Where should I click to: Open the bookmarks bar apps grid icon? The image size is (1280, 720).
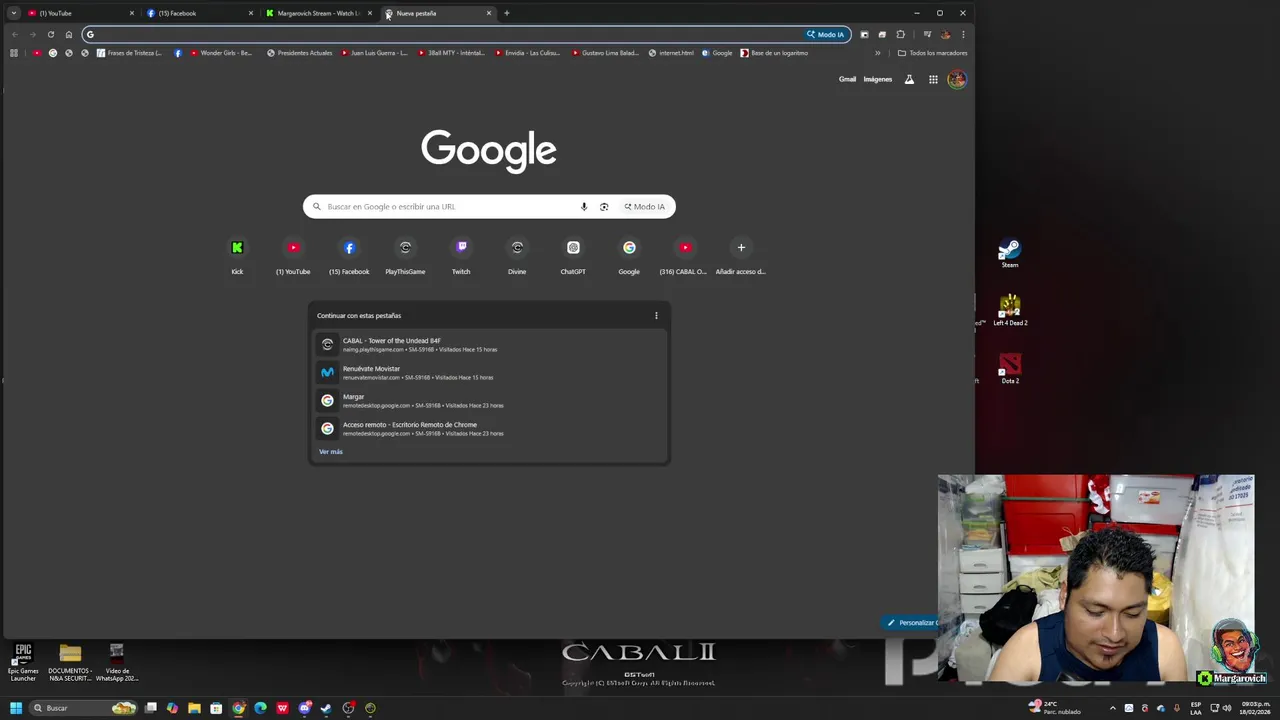click(x=14, y=53)
